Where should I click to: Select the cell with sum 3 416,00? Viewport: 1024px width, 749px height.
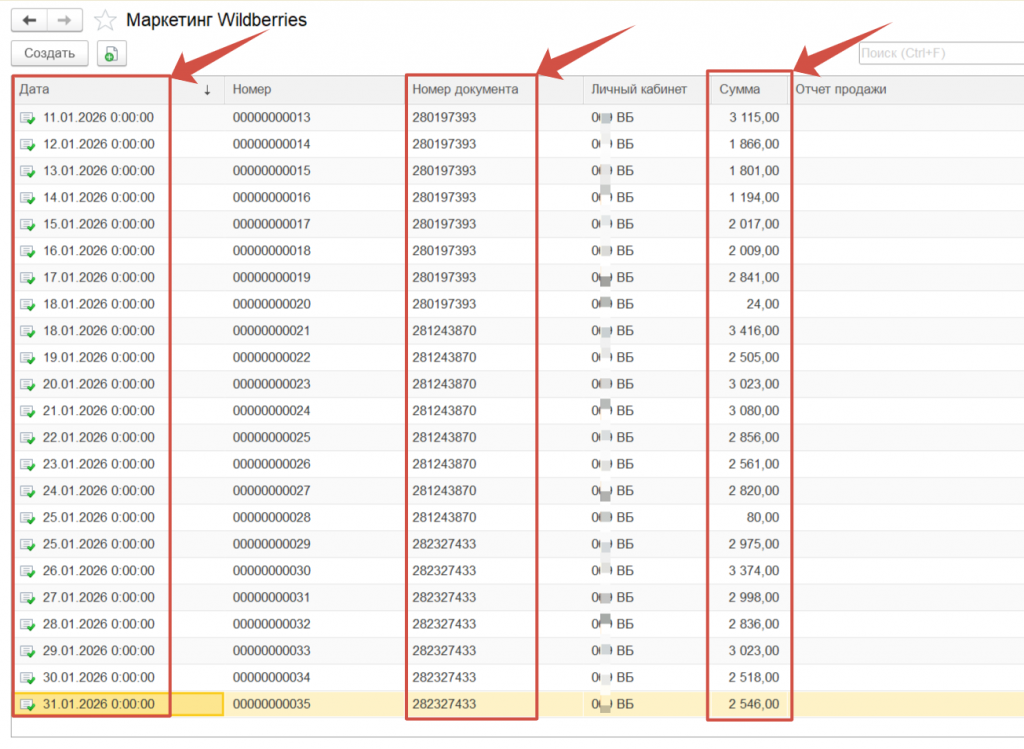pyautogui.click(x=754, y=331)
